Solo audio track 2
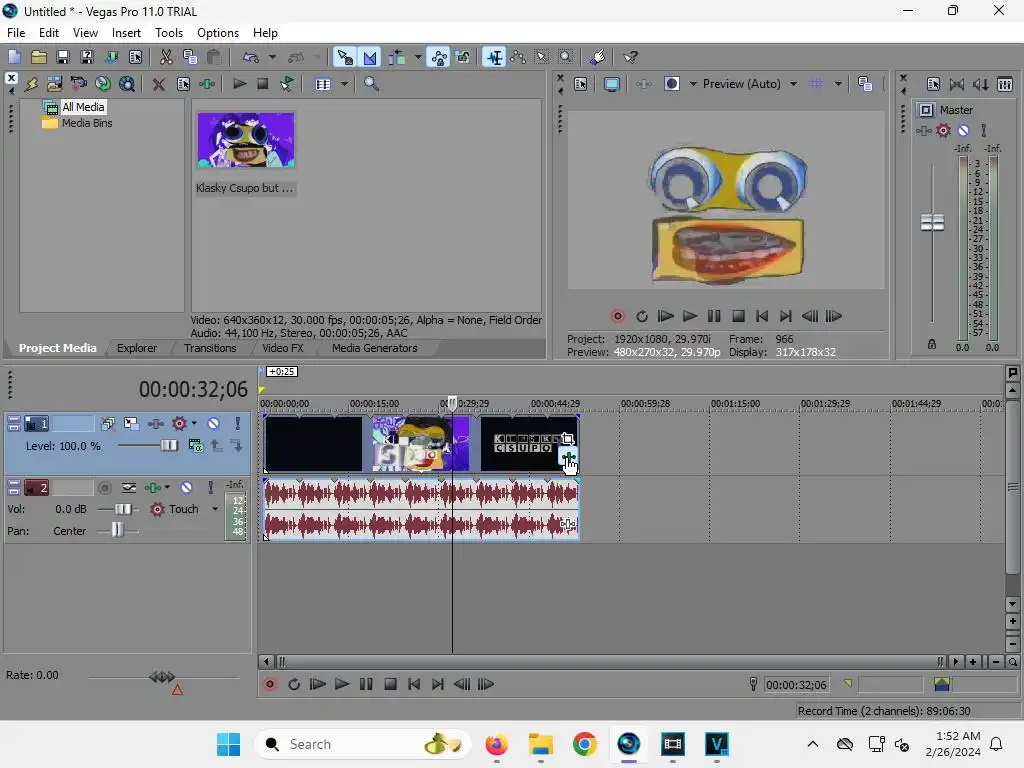The image size is (1024, 768). [x=210, y=487]
